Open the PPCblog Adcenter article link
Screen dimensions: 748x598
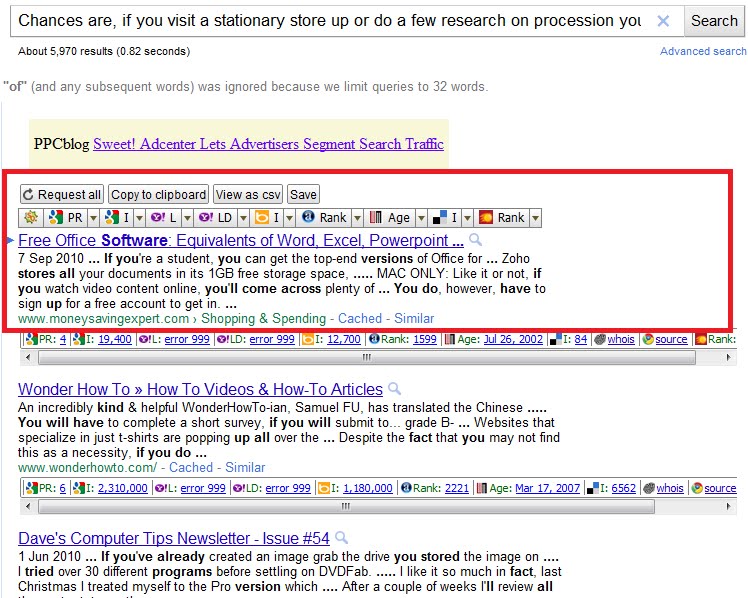point(269,144)
